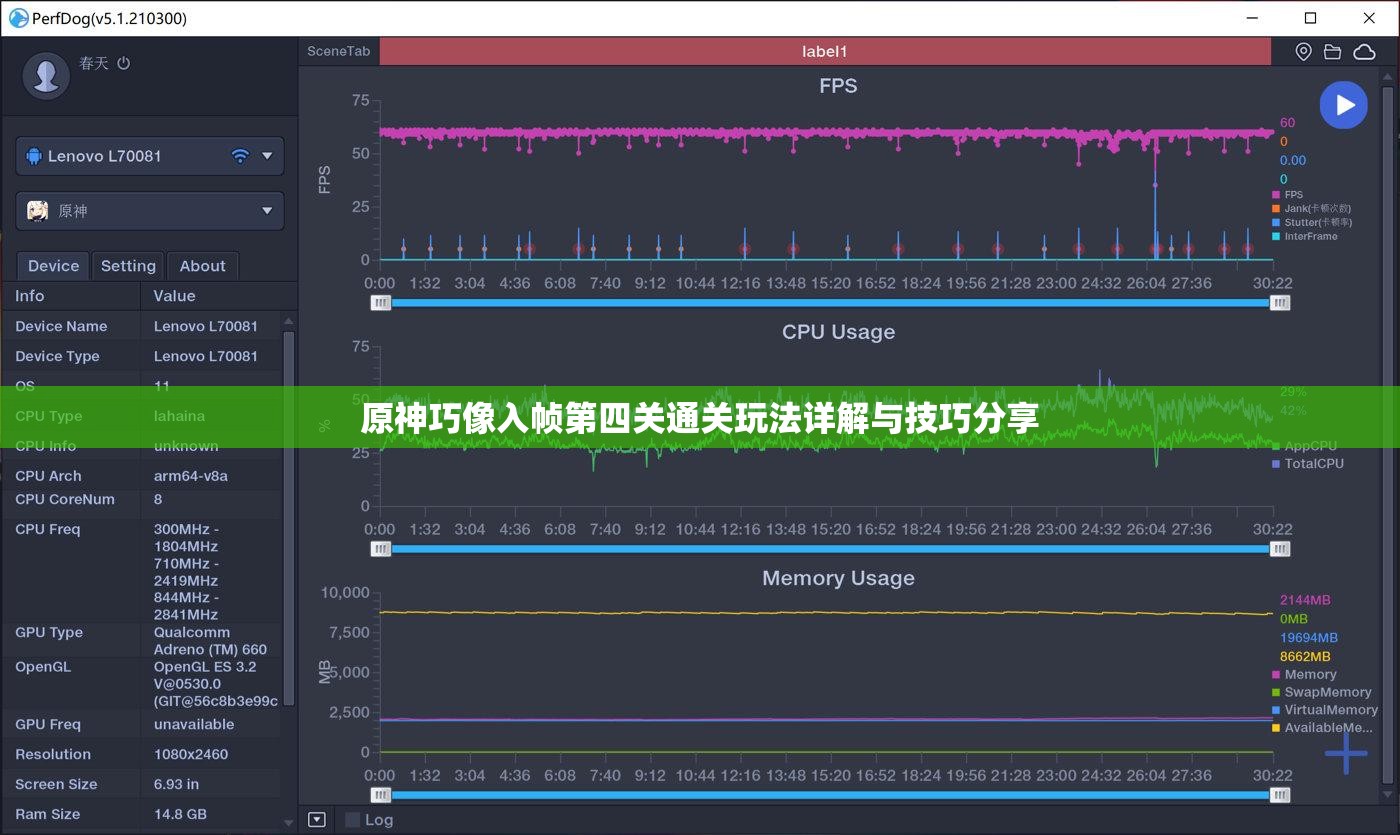
Task: Click CPU Usage chart left range handle
Action: [380, 549]
